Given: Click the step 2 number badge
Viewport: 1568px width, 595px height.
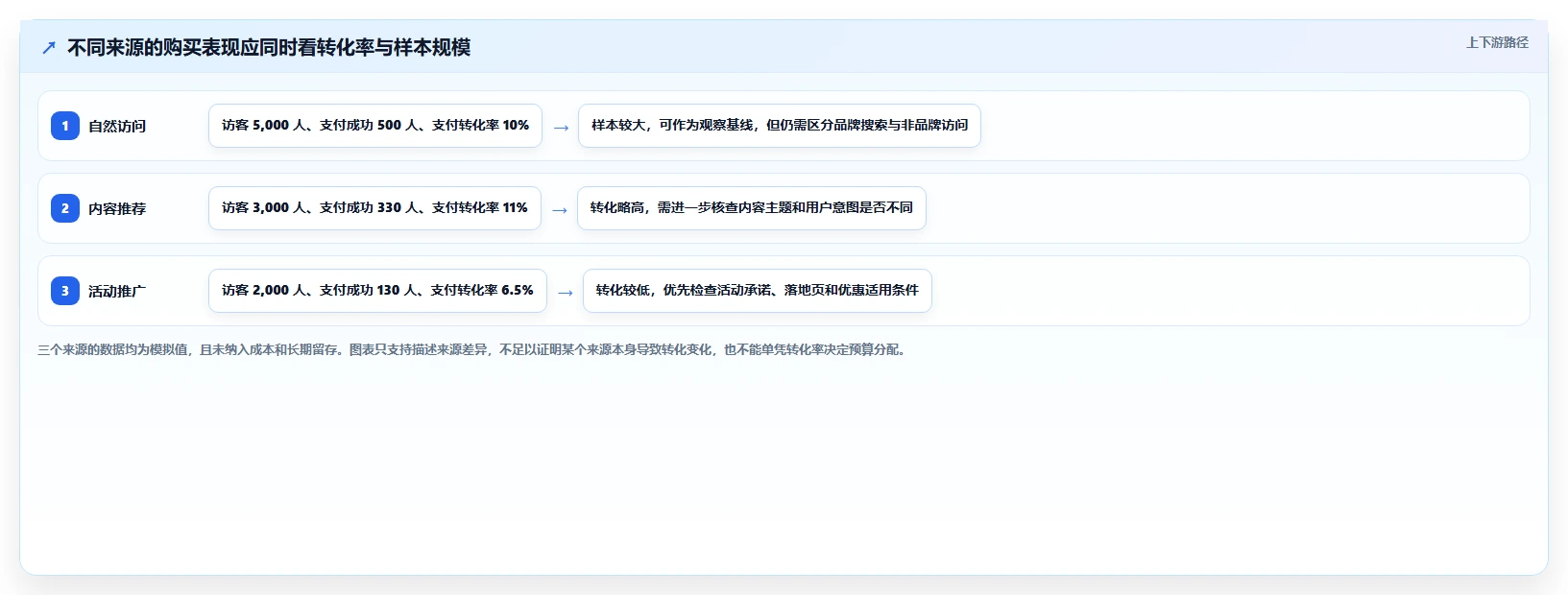Looking at the screenshot, I should [65, 208].
